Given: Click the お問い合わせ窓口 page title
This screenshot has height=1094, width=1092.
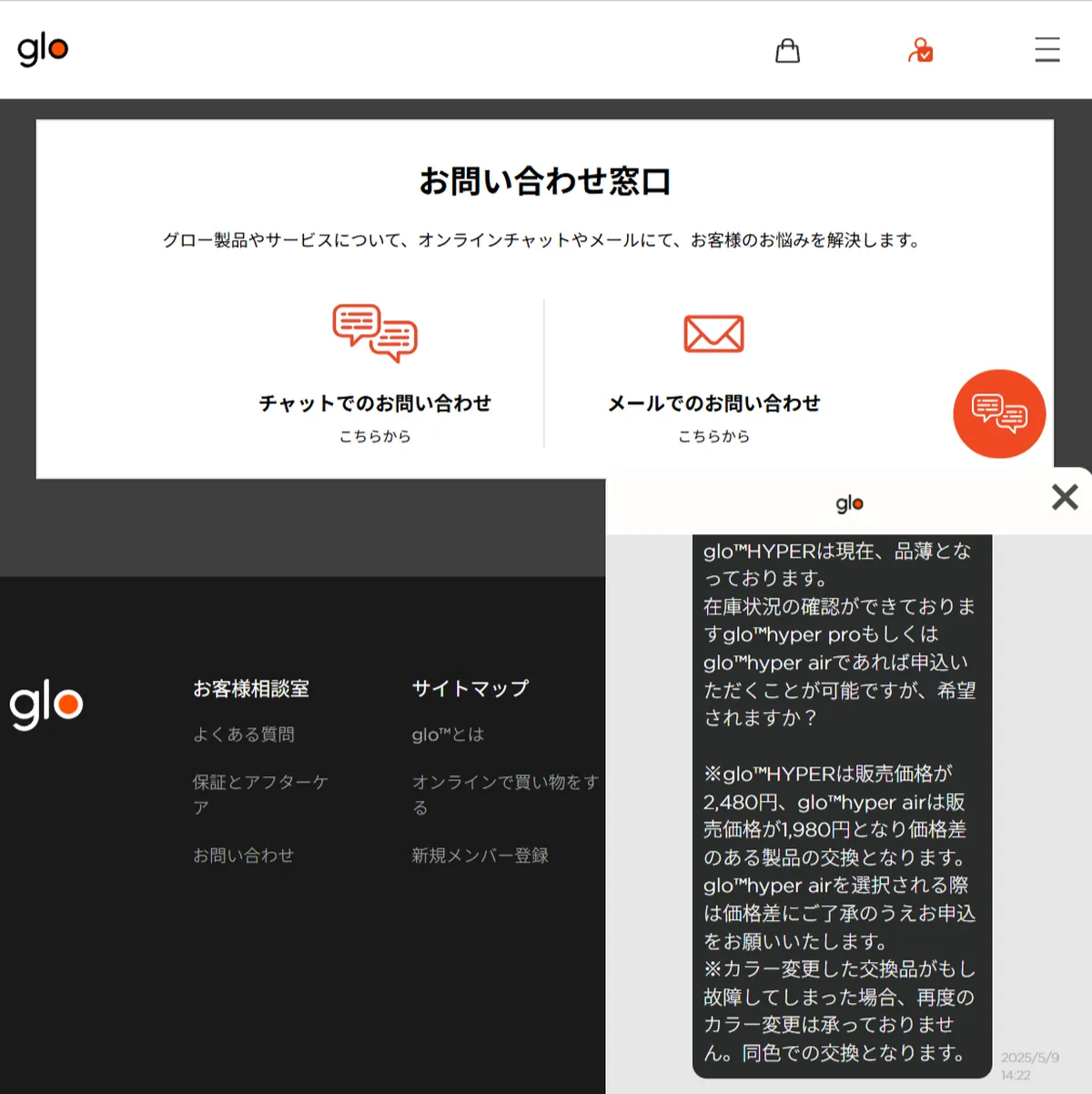Looking at the screenshot, I should click(545, 181).
